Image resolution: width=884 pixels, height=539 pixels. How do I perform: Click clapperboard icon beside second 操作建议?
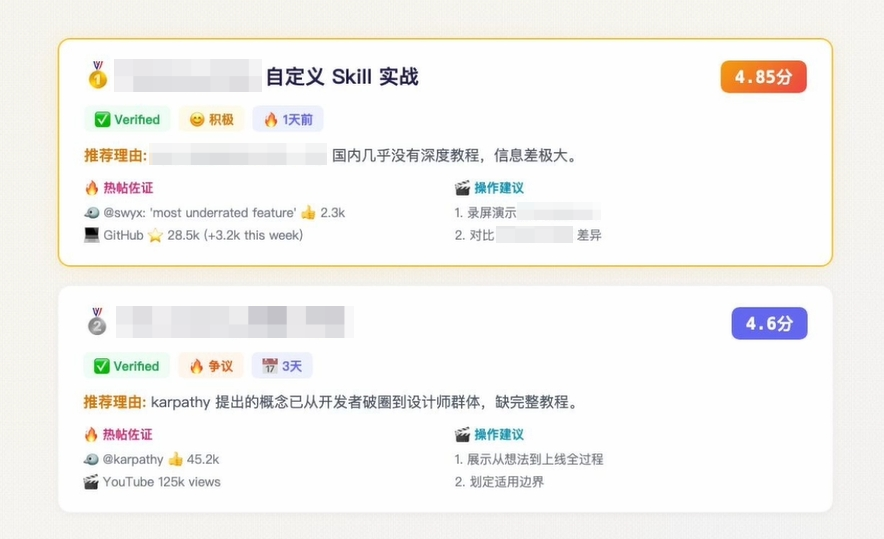(462, 435)
